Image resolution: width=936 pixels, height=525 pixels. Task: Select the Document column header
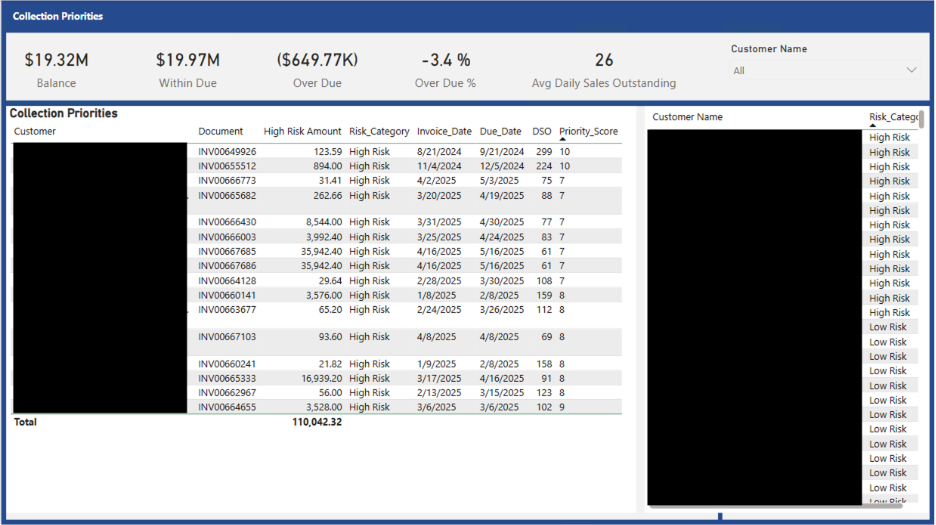click(x=220, y=131)
